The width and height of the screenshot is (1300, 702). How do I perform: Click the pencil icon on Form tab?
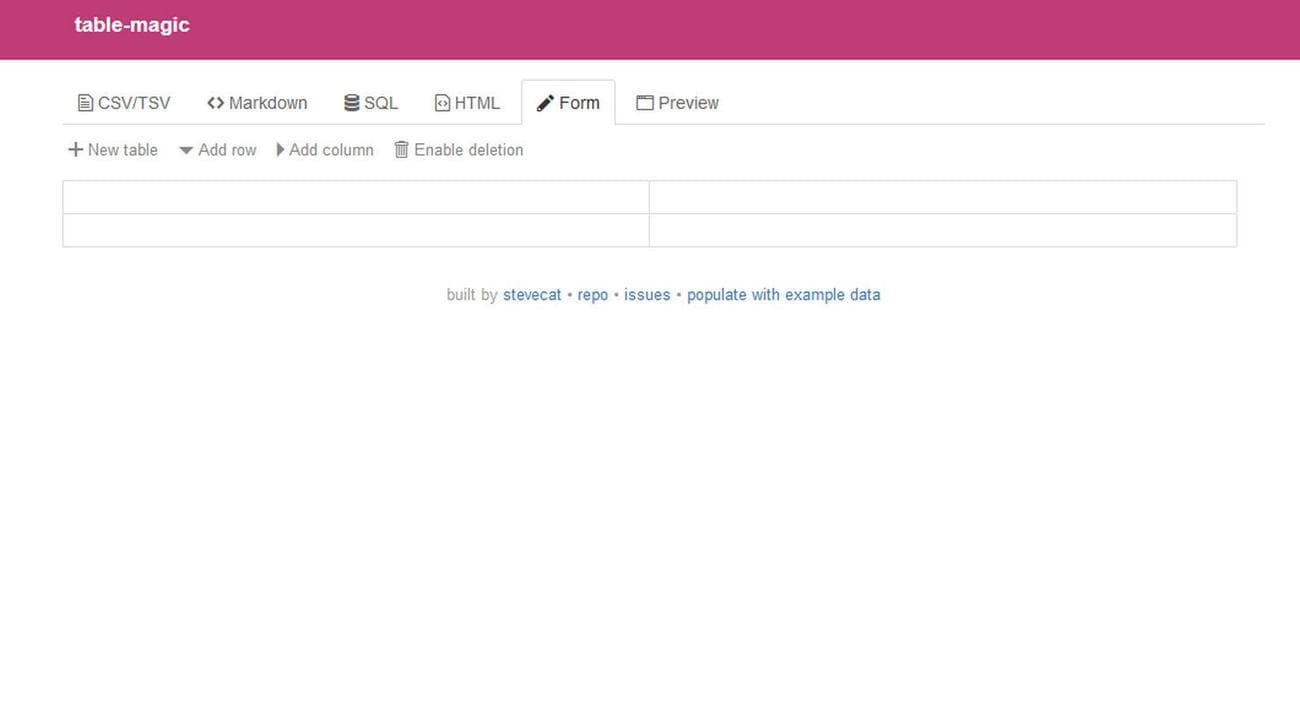545,103
